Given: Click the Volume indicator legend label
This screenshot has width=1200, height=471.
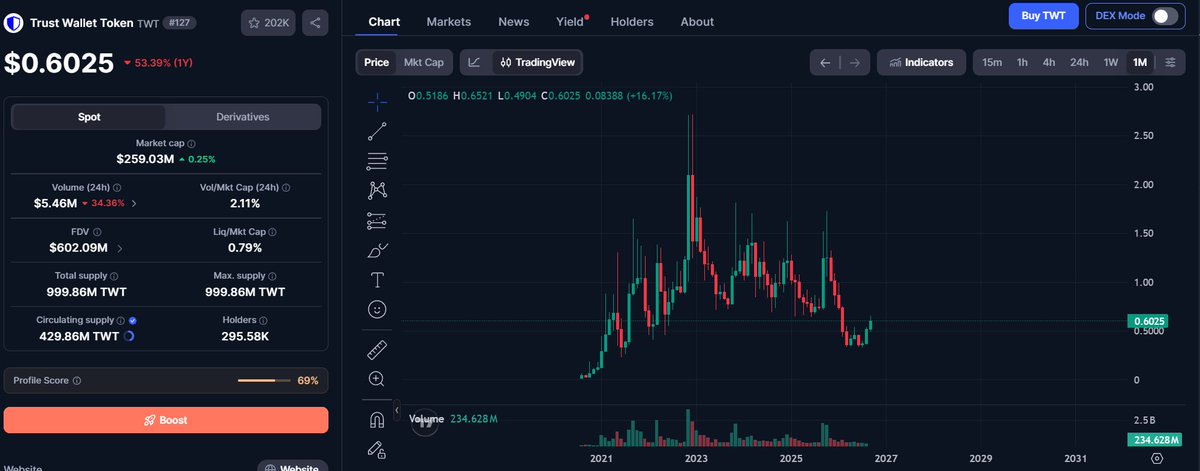Looking at the screenshot, I should [x=427, y=419].
